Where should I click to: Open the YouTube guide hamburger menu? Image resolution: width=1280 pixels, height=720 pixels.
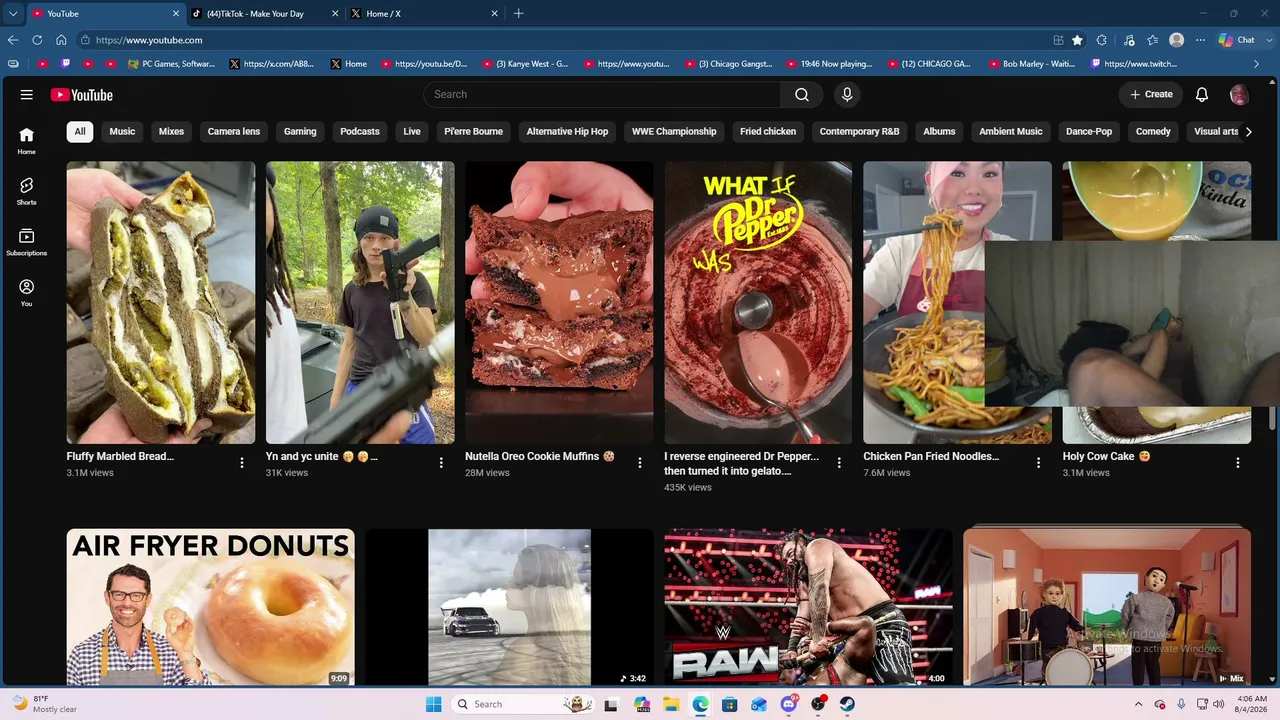(27, 95)
